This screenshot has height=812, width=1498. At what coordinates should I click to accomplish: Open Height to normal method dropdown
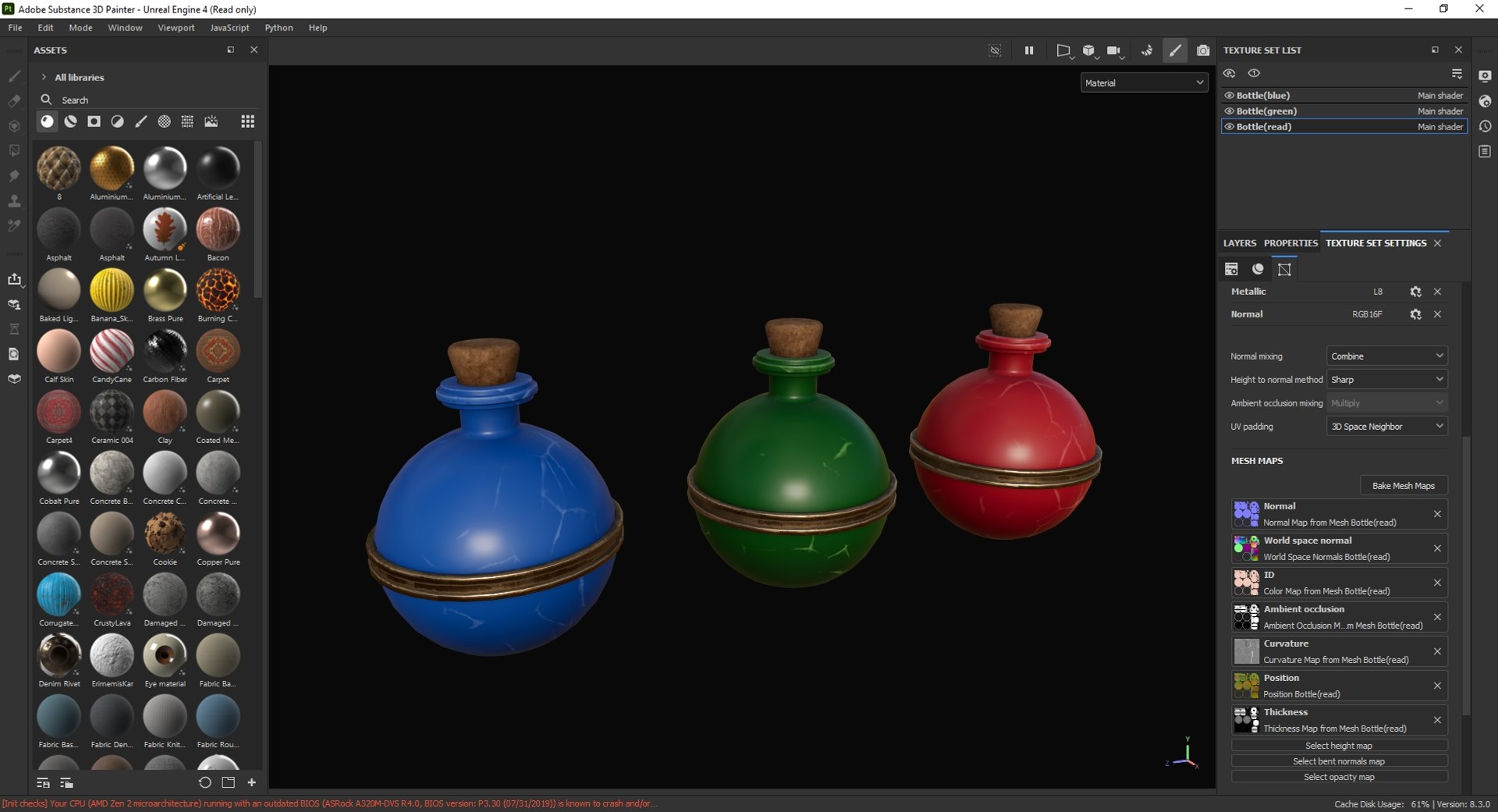point(1387,379)
